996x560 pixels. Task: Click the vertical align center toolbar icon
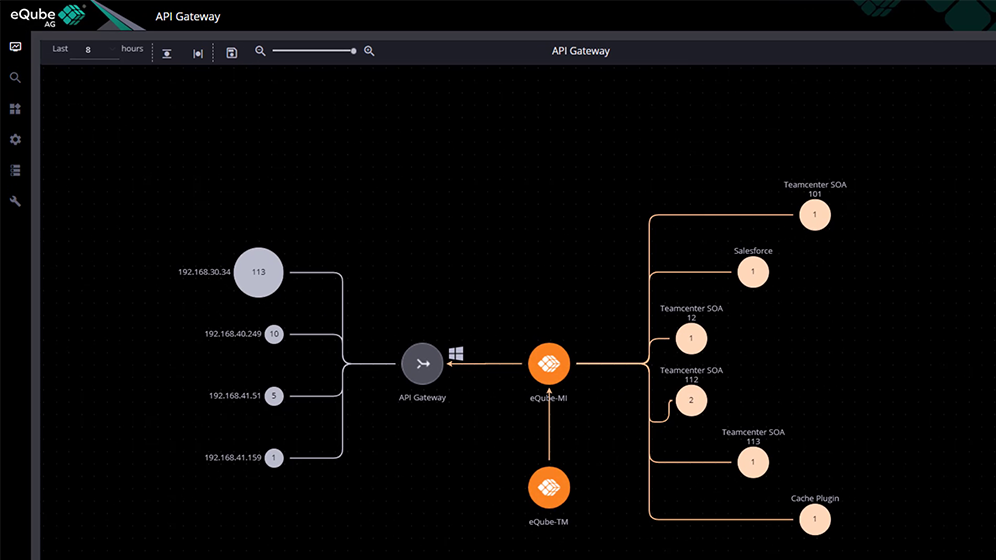(x=167, y=53)
